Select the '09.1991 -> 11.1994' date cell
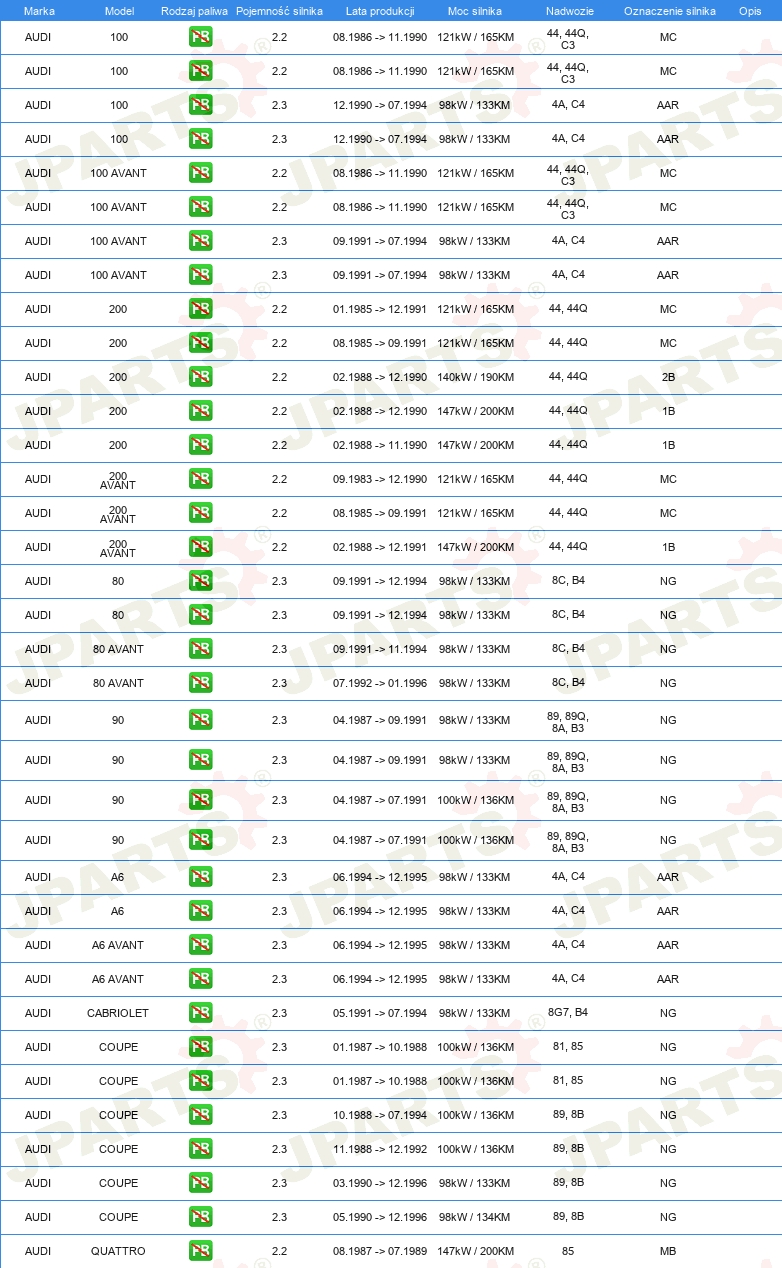The image size is (782, 1268). coord(380,649)
